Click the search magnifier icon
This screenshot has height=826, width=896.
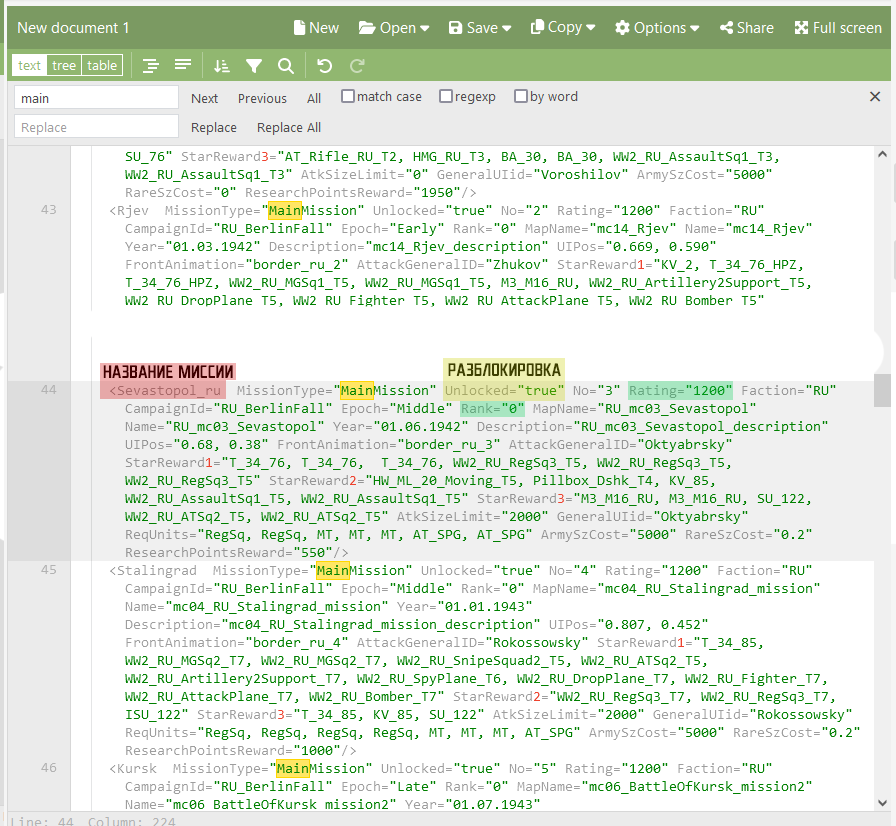[x=286, y=66]
